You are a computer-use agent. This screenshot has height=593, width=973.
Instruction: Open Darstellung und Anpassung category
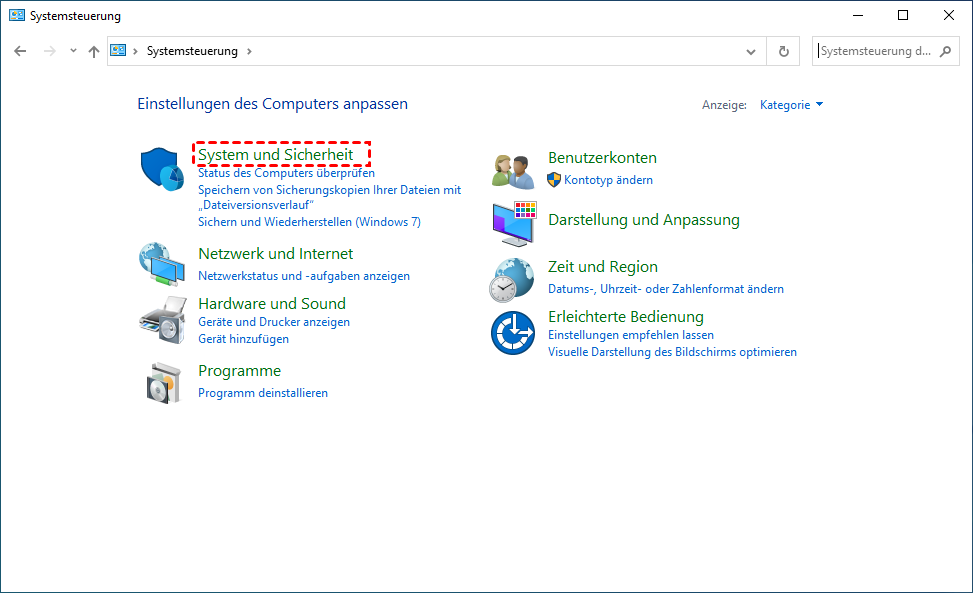[643, 220]
